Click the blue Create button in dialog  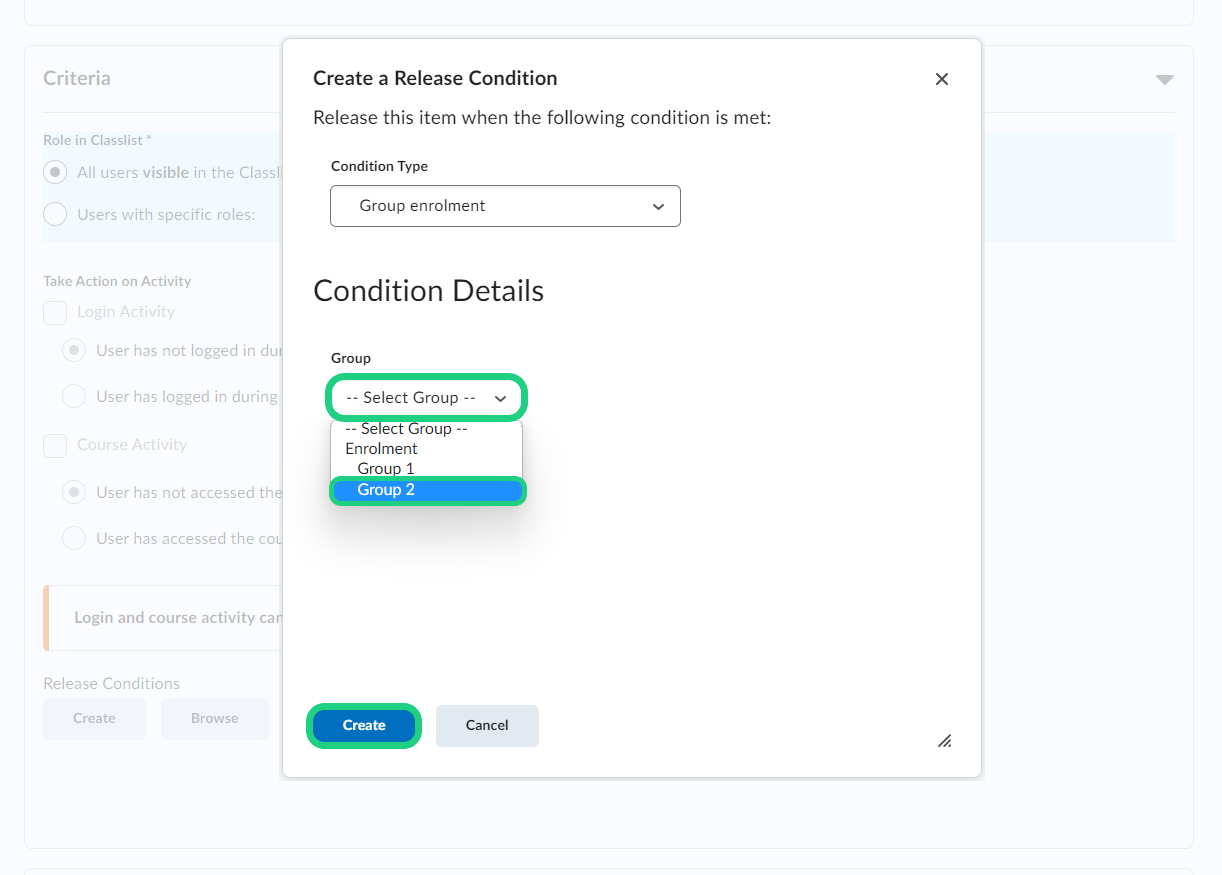pyautogui.click(x=364, y=726)
